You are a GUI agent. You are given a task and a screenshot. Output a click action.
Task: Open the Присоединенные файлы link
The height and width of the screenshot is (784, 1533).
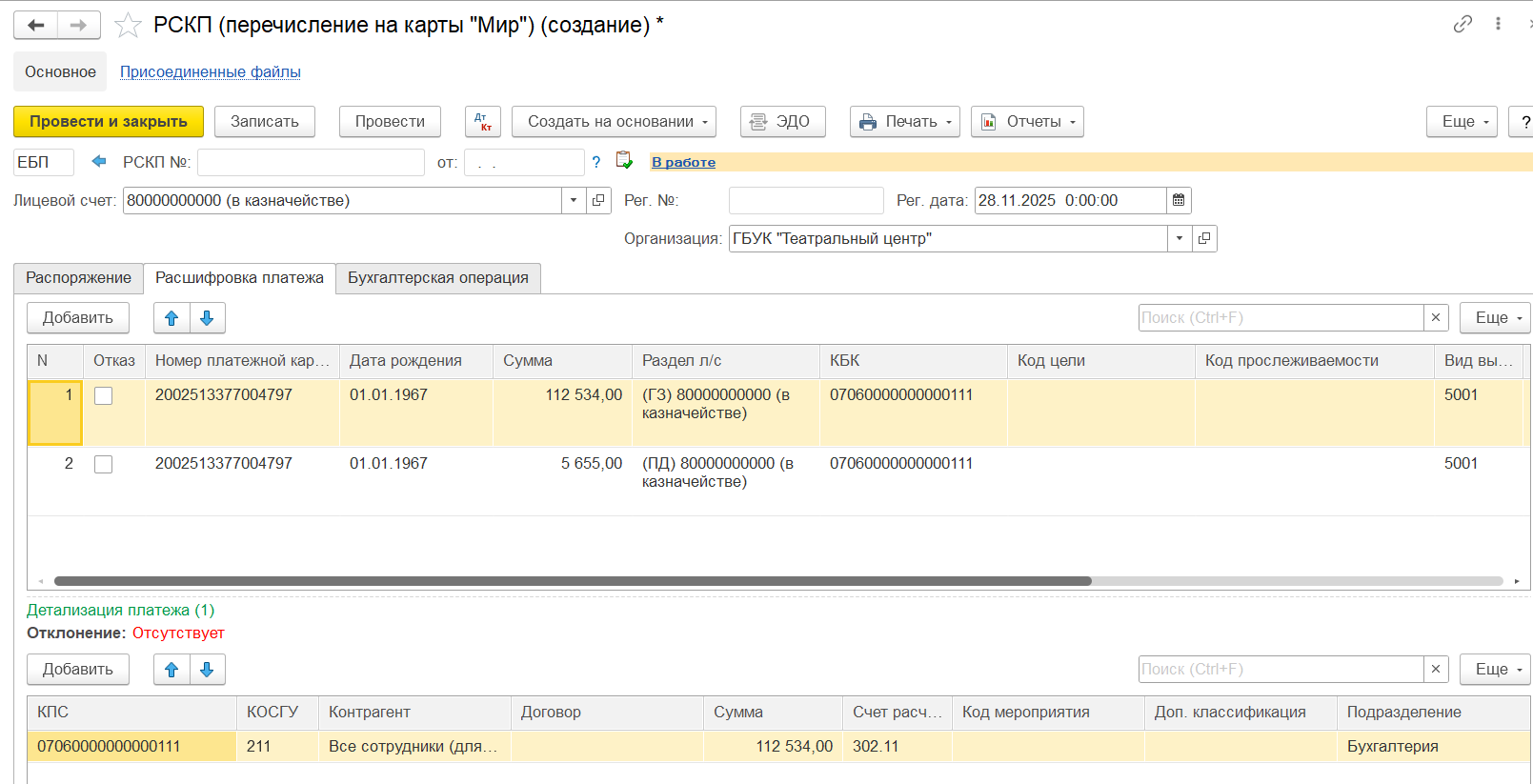(x=210, y=71)
